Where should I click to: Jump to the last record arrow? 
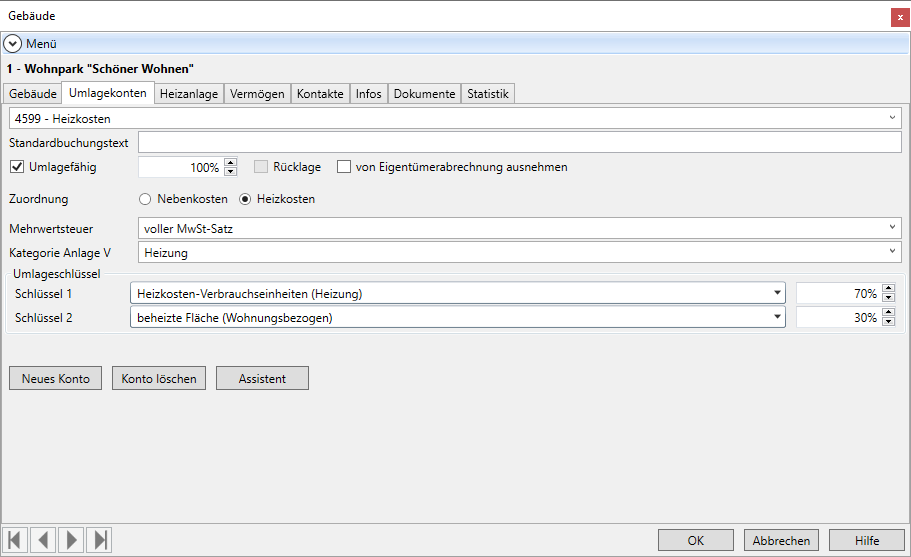click(x=100, y=541)
